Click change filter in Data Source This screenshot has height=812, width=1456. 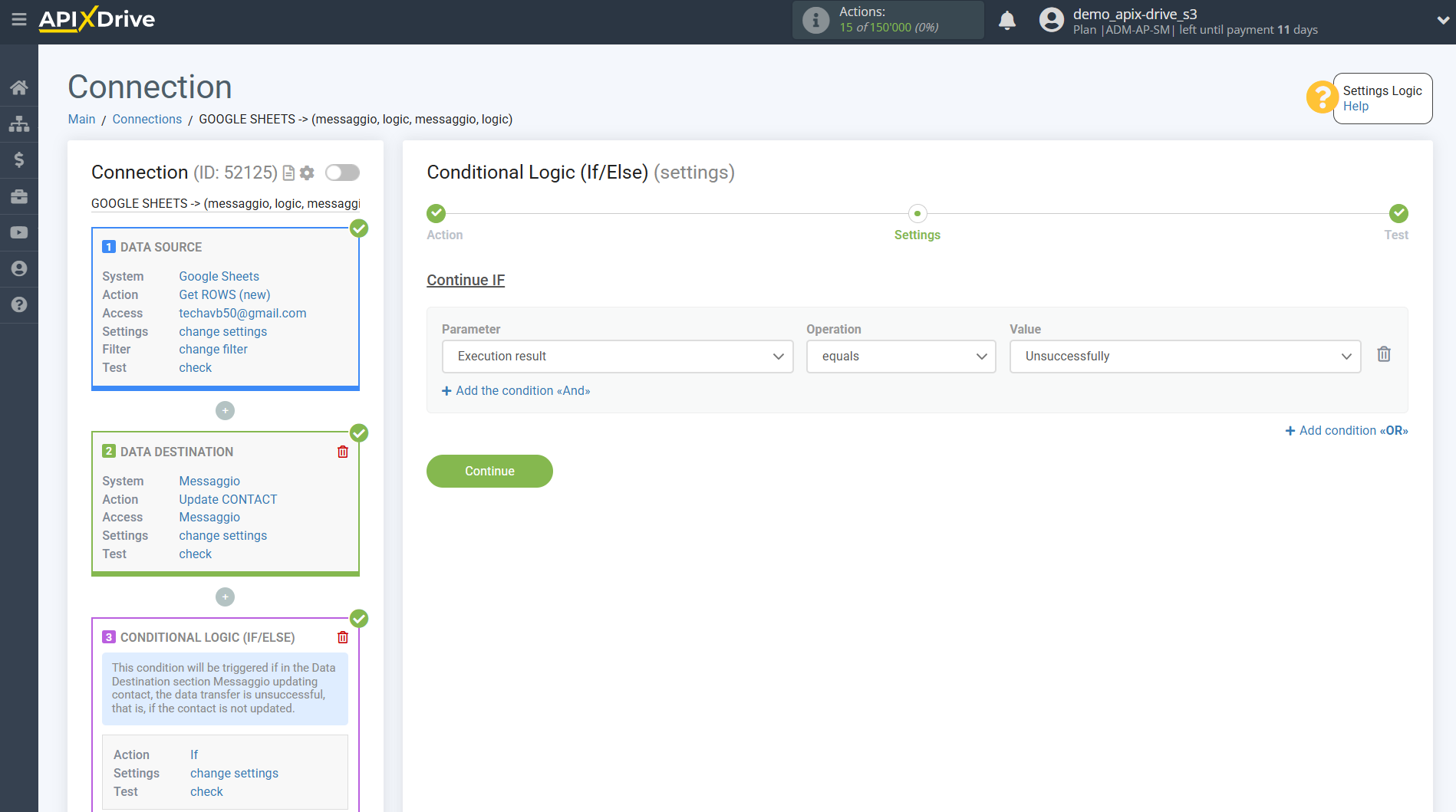(213, 349)
